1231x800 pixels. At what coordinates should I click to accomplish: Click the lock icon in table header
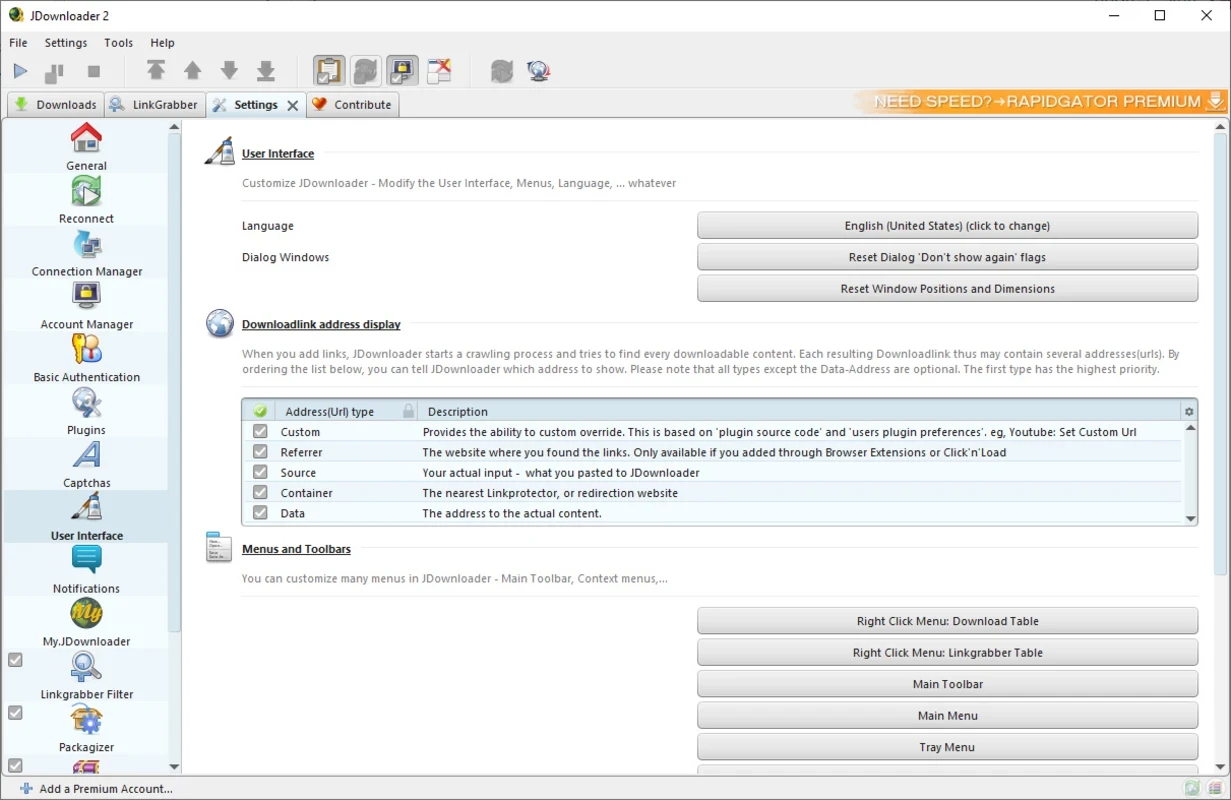click(x=408, y=411)
